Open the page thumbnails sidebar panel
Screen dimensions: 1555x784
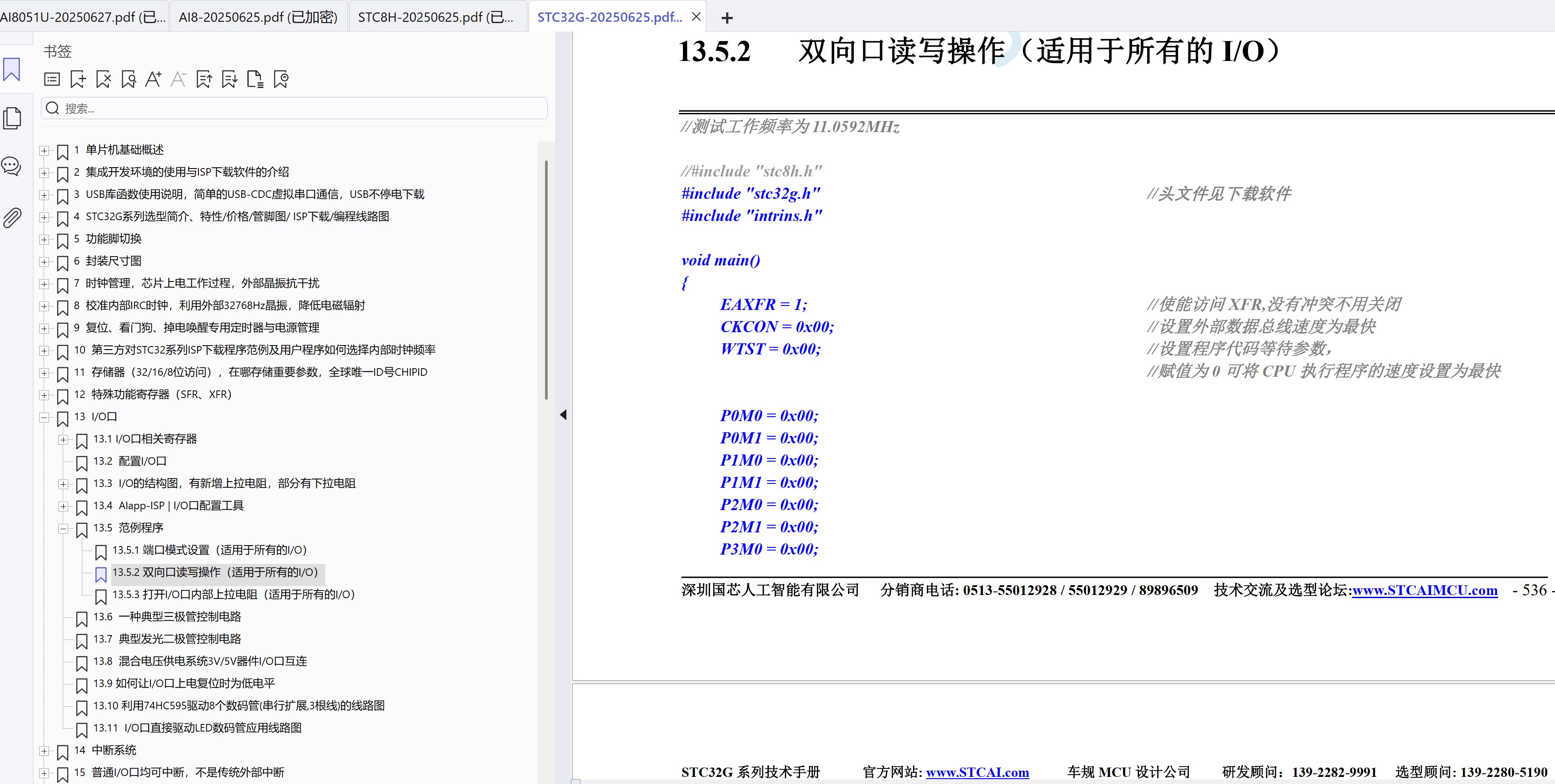coord(12,118)
